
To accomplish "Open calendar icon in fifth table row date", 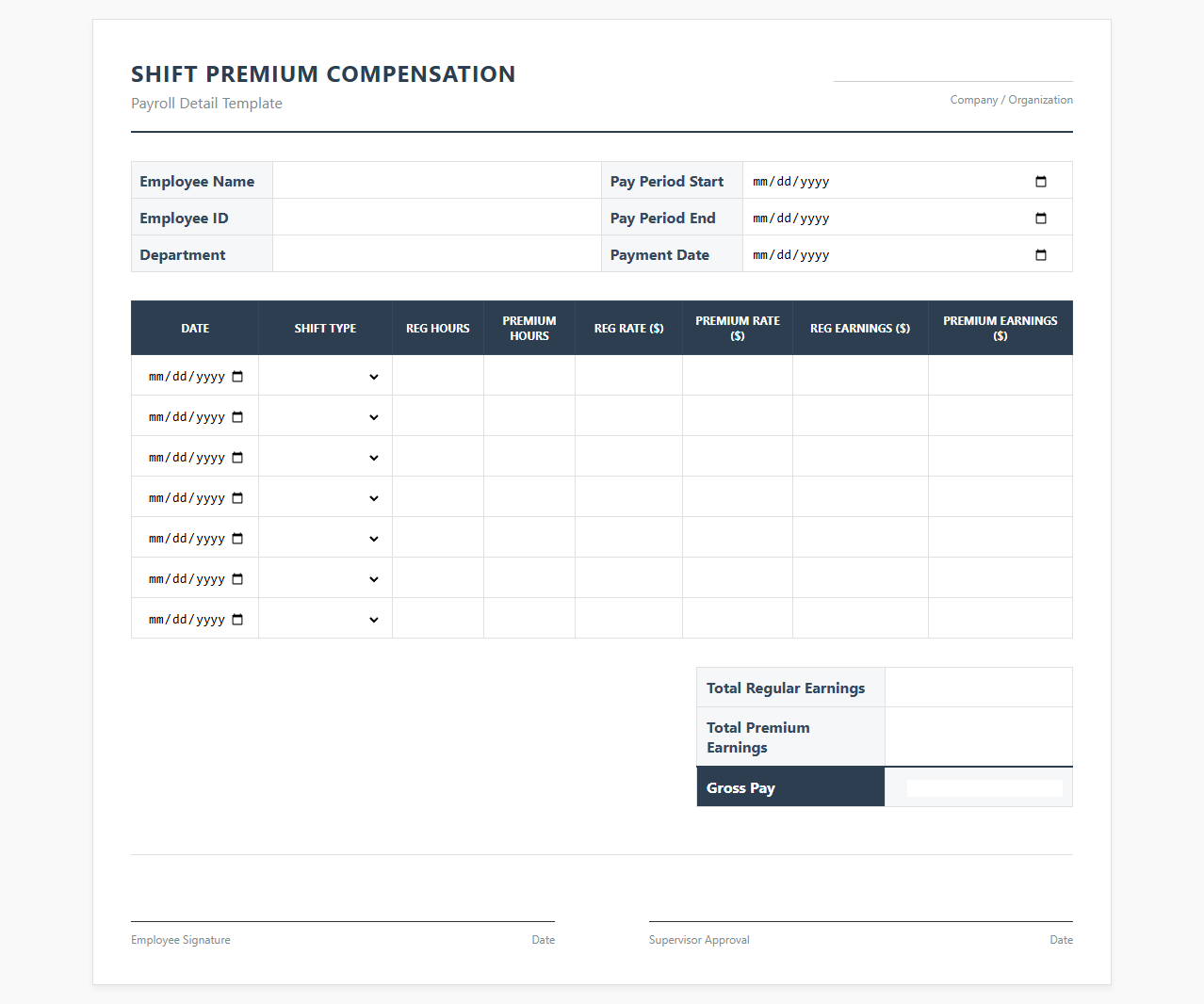I will (237, 538).
